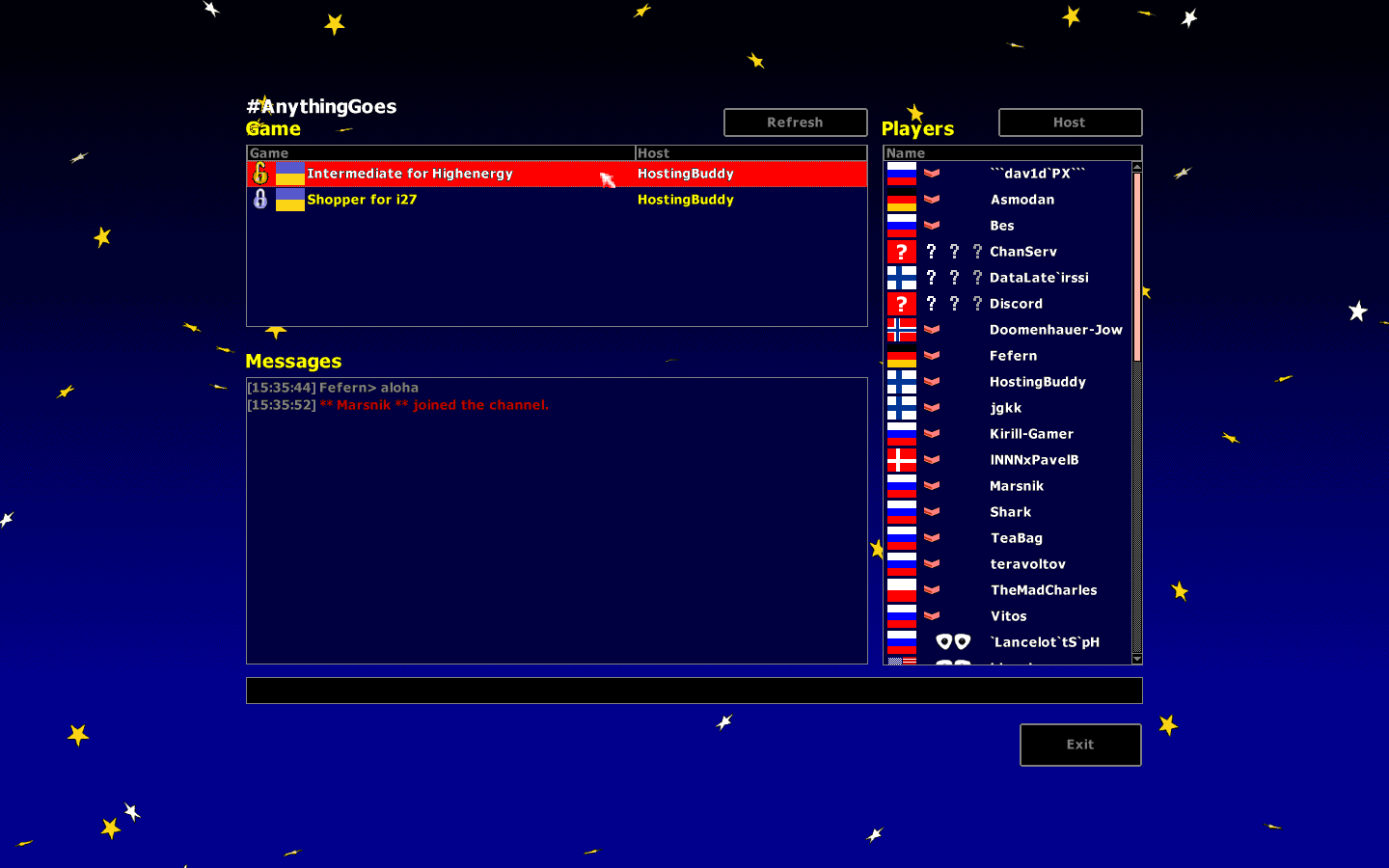Click the German flag next to Fefern
The width and height of the screenshot is (1389, 868).
(x=902, y=356)
